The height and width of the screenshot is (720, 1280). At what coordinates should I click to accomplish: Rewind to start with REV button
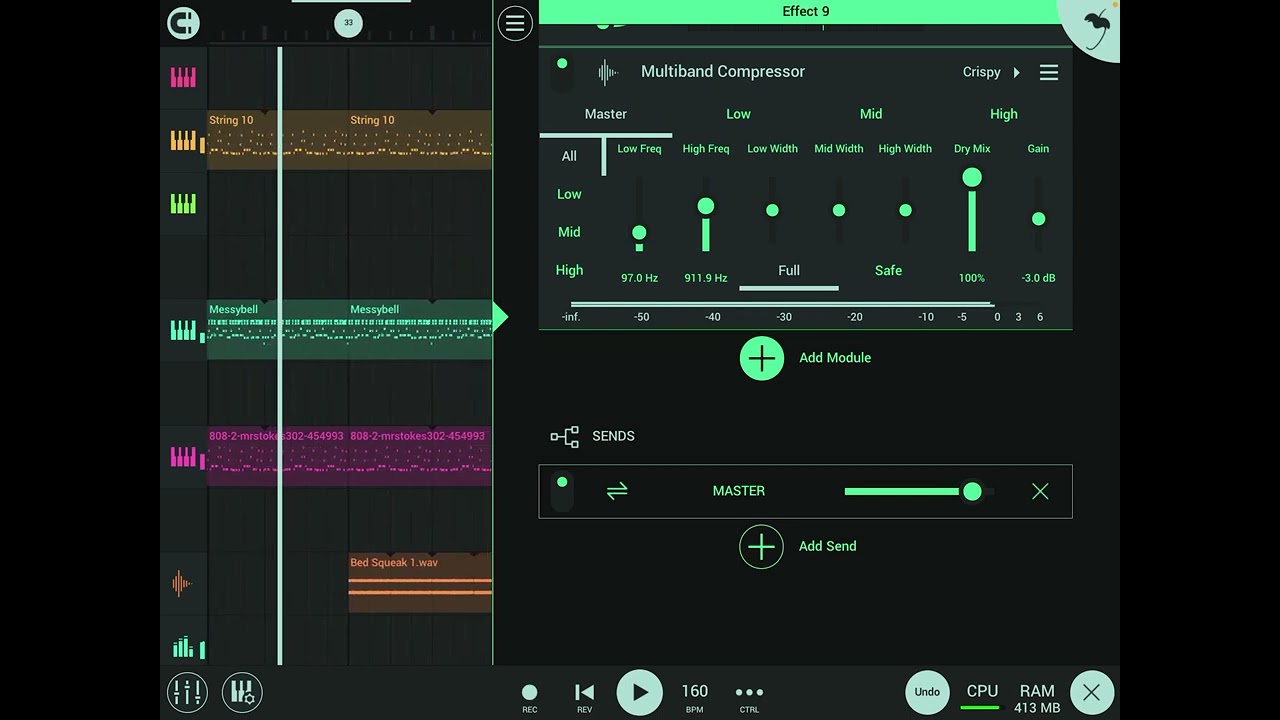(x=585, y=697)
